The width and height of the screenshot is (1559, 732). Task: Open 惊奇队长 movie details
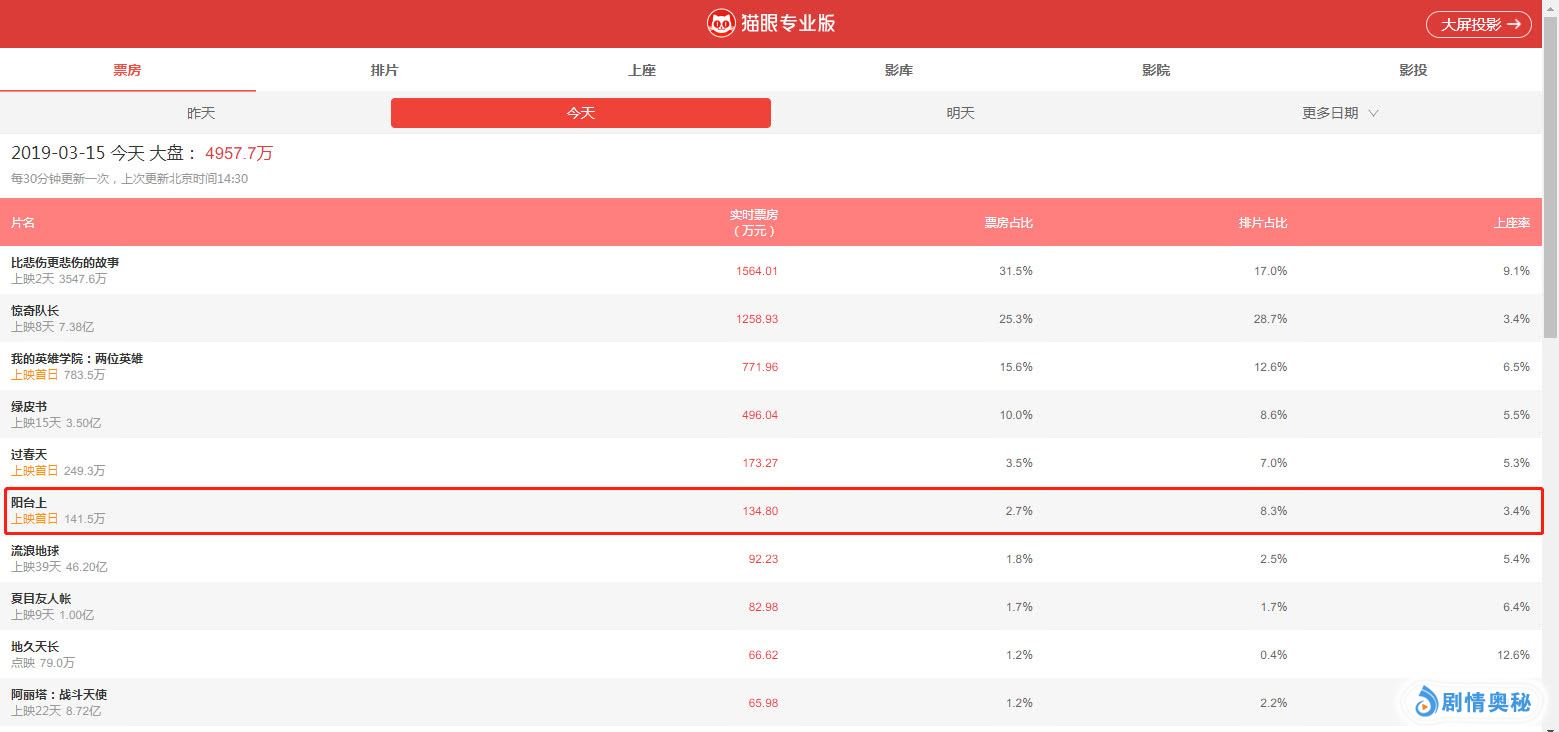(x=35, y=311)
